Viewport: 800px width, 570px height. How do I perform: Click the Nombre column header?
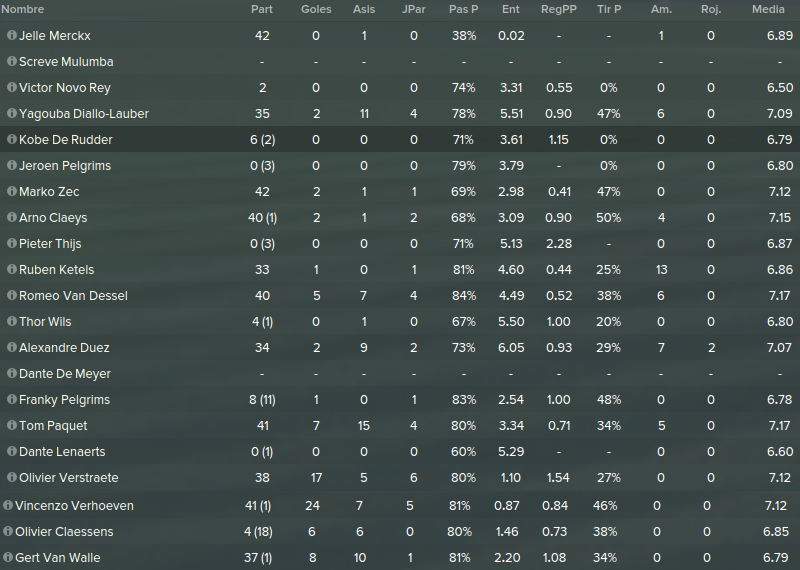[x=22, y=9]
